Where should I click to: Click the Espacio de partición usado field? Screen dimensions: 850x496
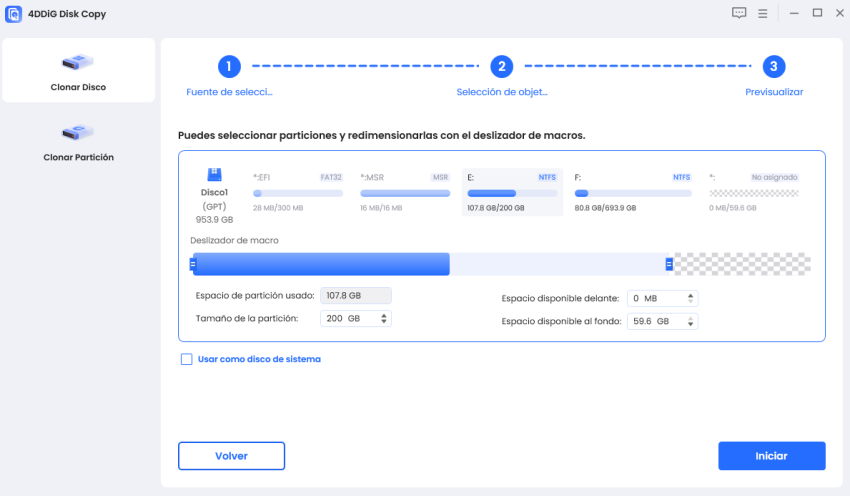tap(355, 295)
